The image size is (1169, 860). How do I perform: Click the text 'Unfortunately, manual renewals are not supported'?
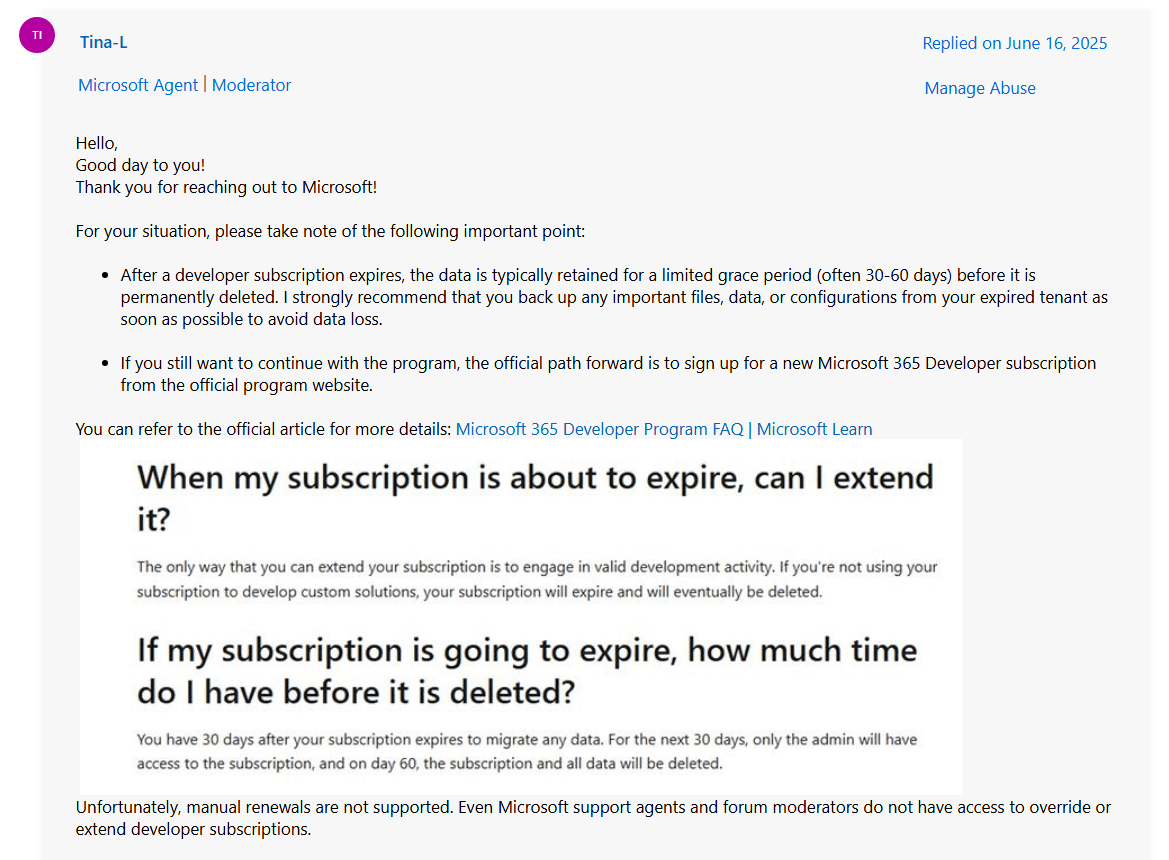coord(593,818)
